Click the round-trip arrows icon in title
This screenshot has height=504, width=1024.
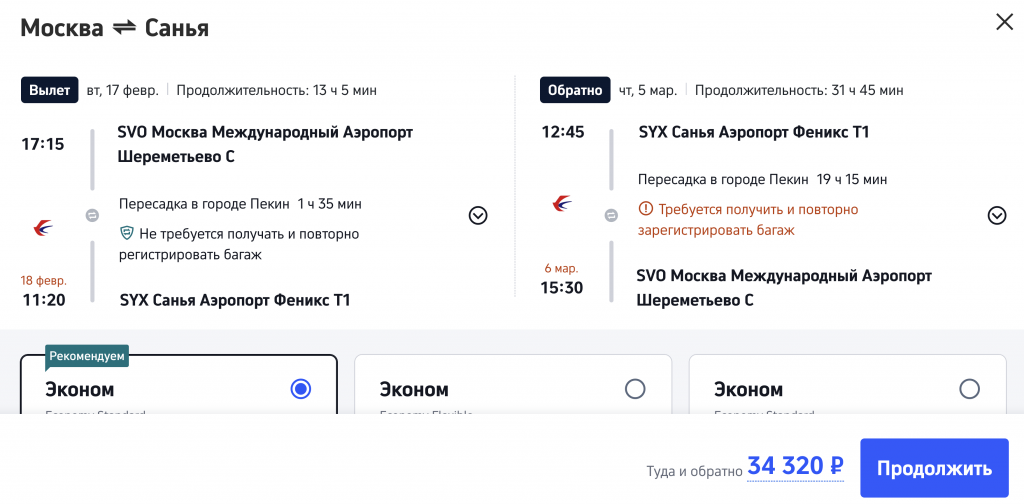point(124,28)
